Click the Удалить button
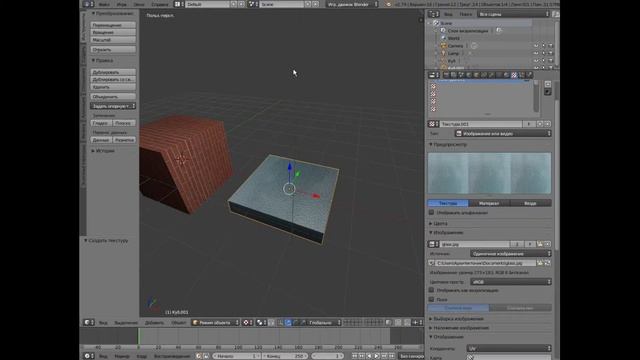This screenshot has width=640, height=360. click(x=113, y=87)
